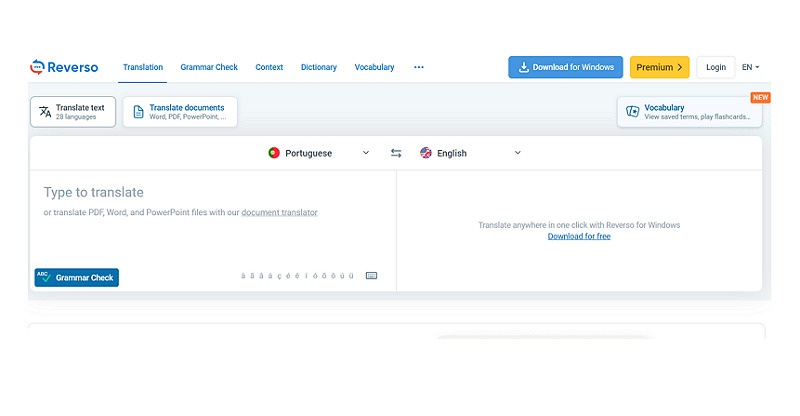Screen dimensions: 800x416
Task: Click the document icon on Translate documents
Action: 138,112
